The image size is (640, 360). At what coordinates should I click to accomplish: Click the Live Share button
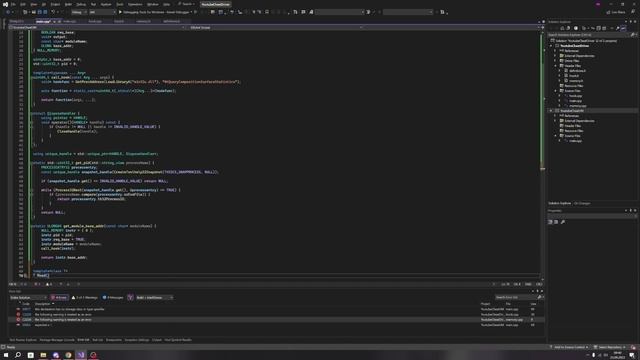click(x=616, y=12)
